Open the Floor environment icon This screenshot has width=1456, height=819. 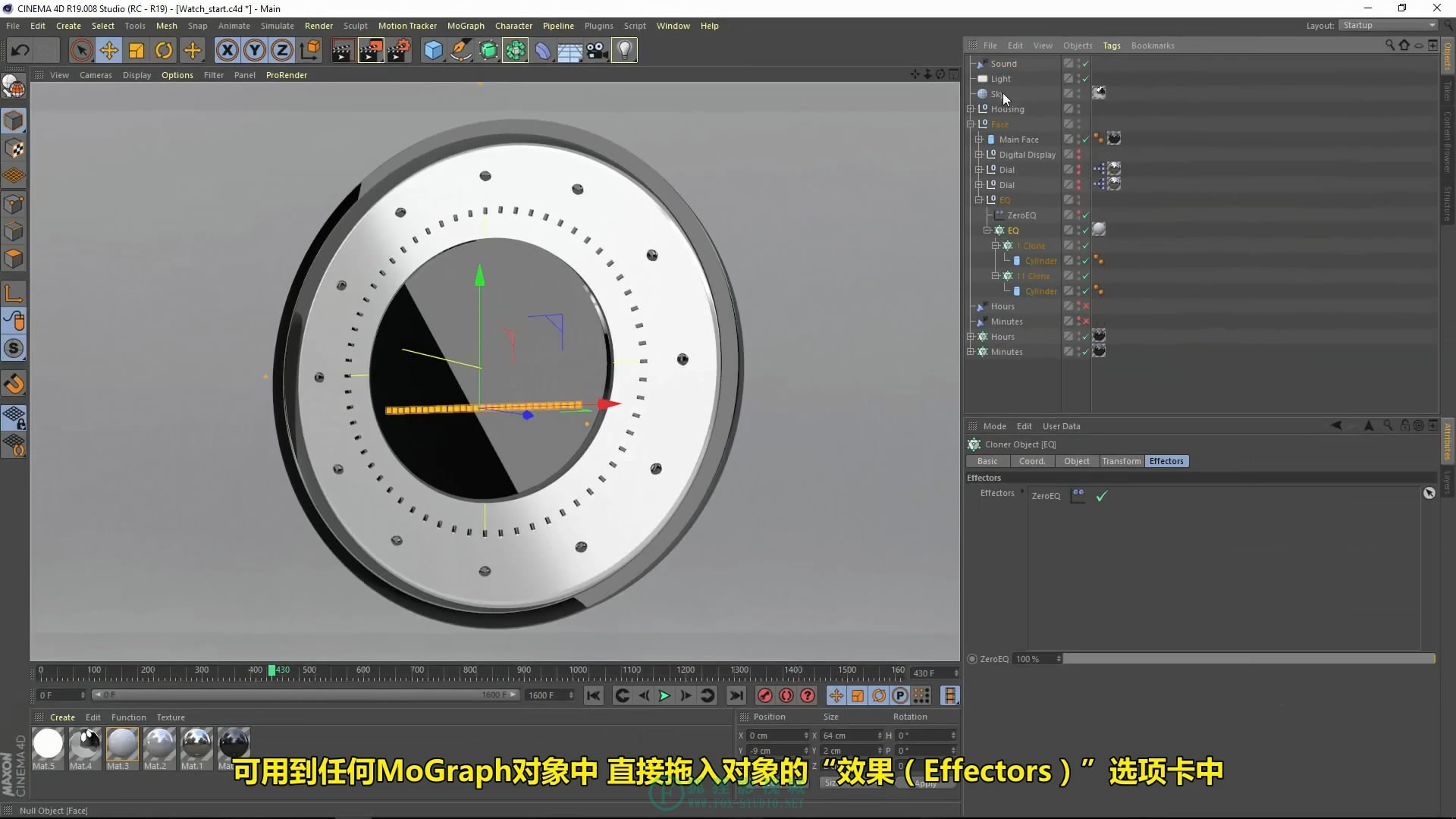click(x=570, y=51)
